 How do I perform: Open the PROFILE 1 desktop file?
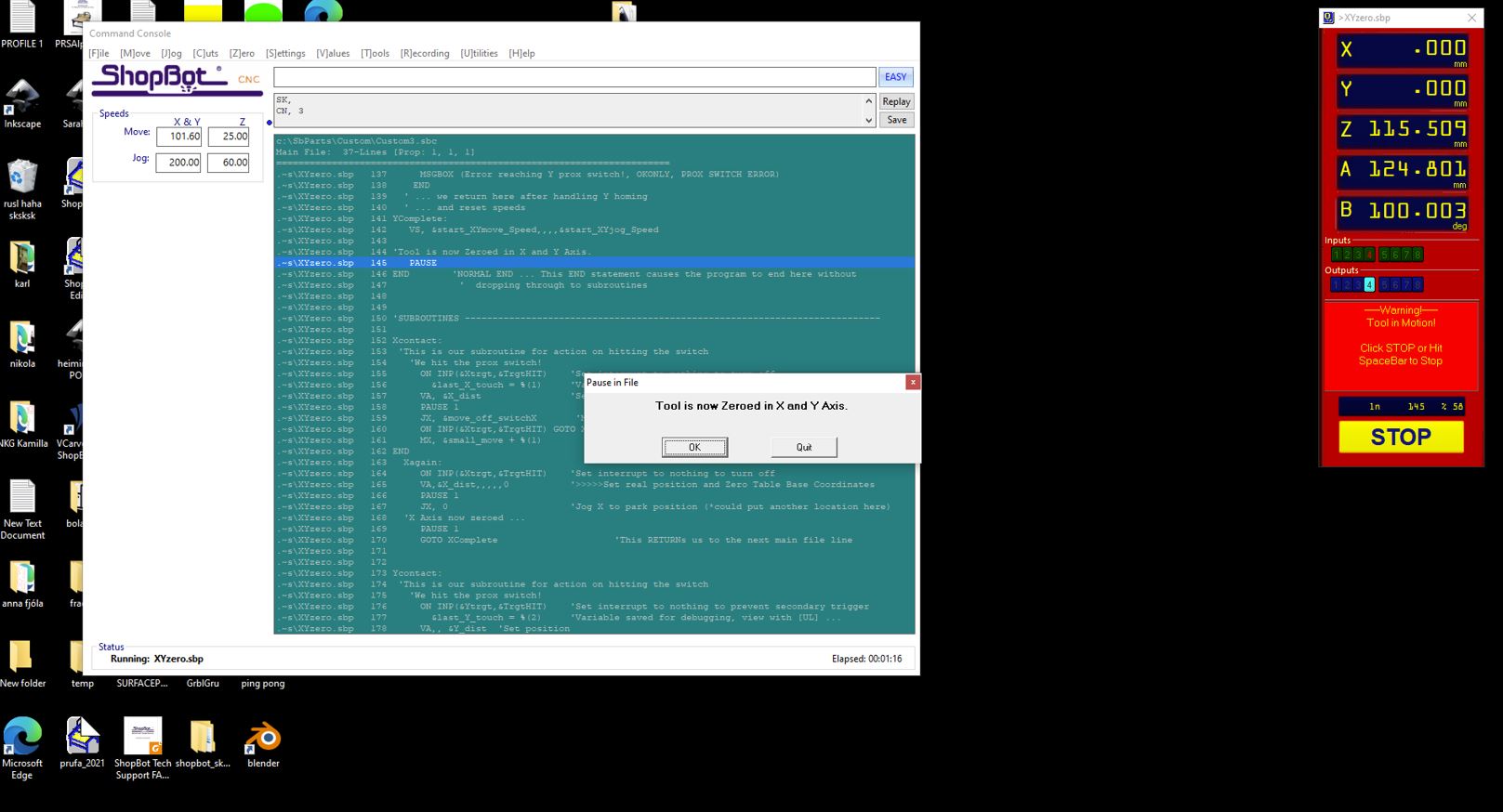pos(22,25)
